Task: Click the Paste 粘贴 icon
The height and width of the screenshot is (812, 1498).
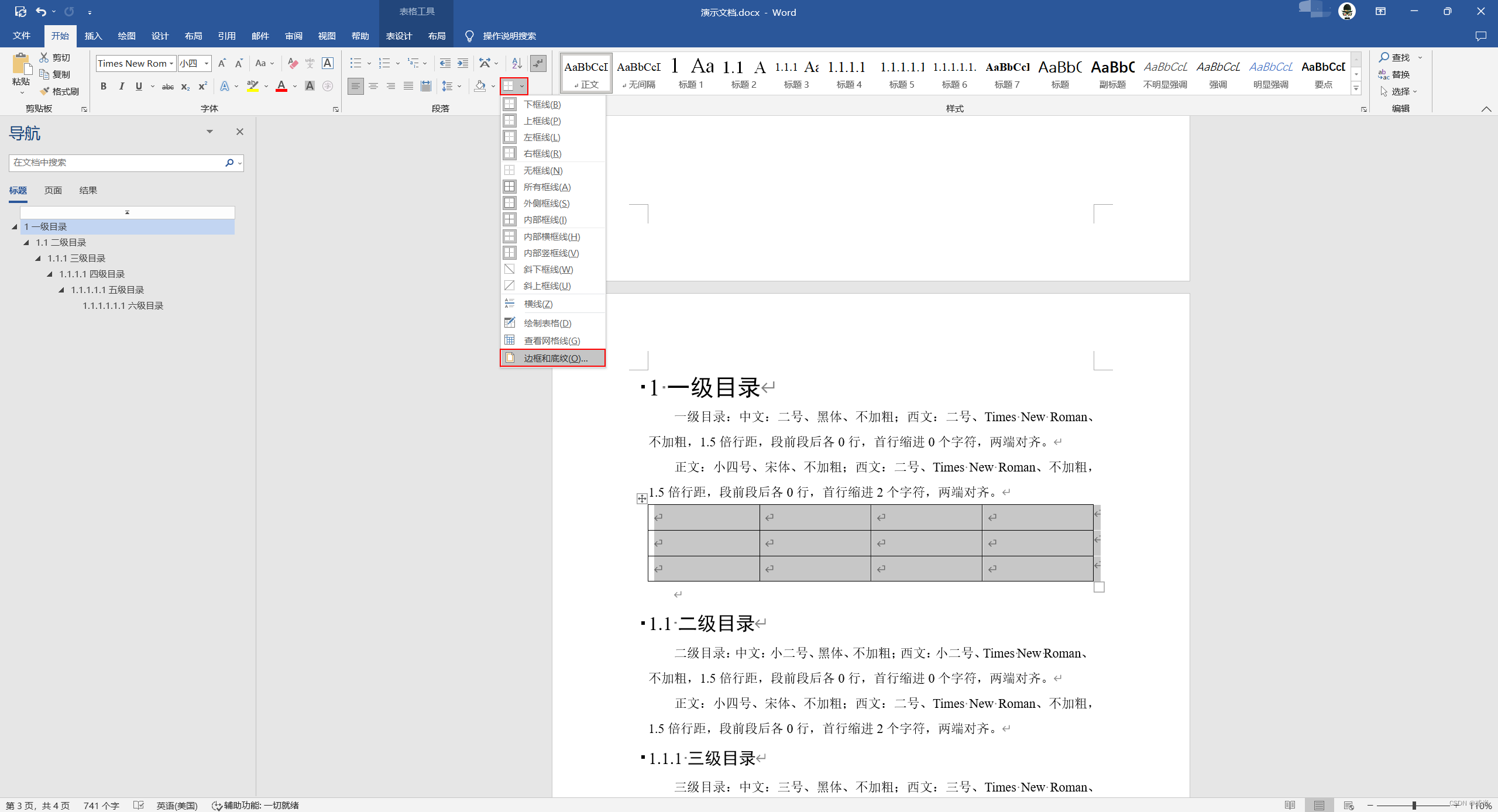Action: (21, 64)
